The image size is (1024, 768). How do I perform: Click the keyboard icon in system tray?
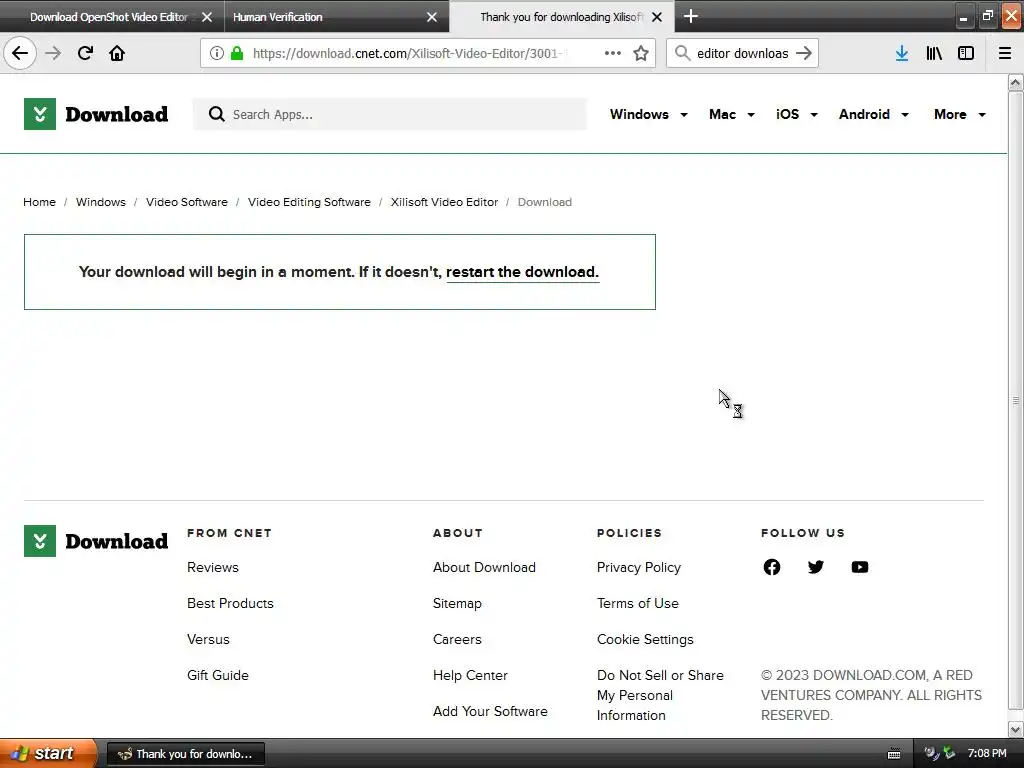[894, 754]
